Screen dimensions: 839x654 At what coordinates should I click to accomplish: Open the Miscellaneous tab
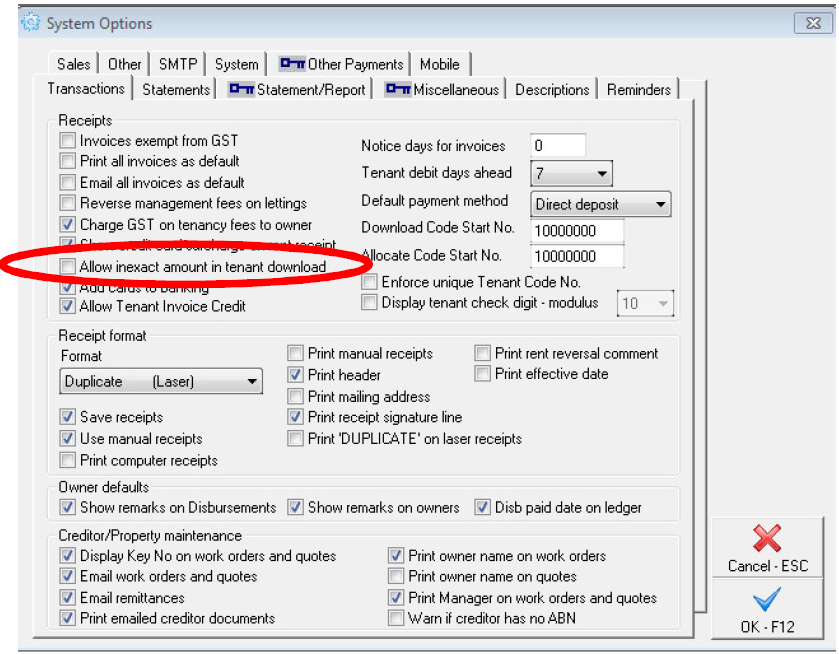click(442, 89)
